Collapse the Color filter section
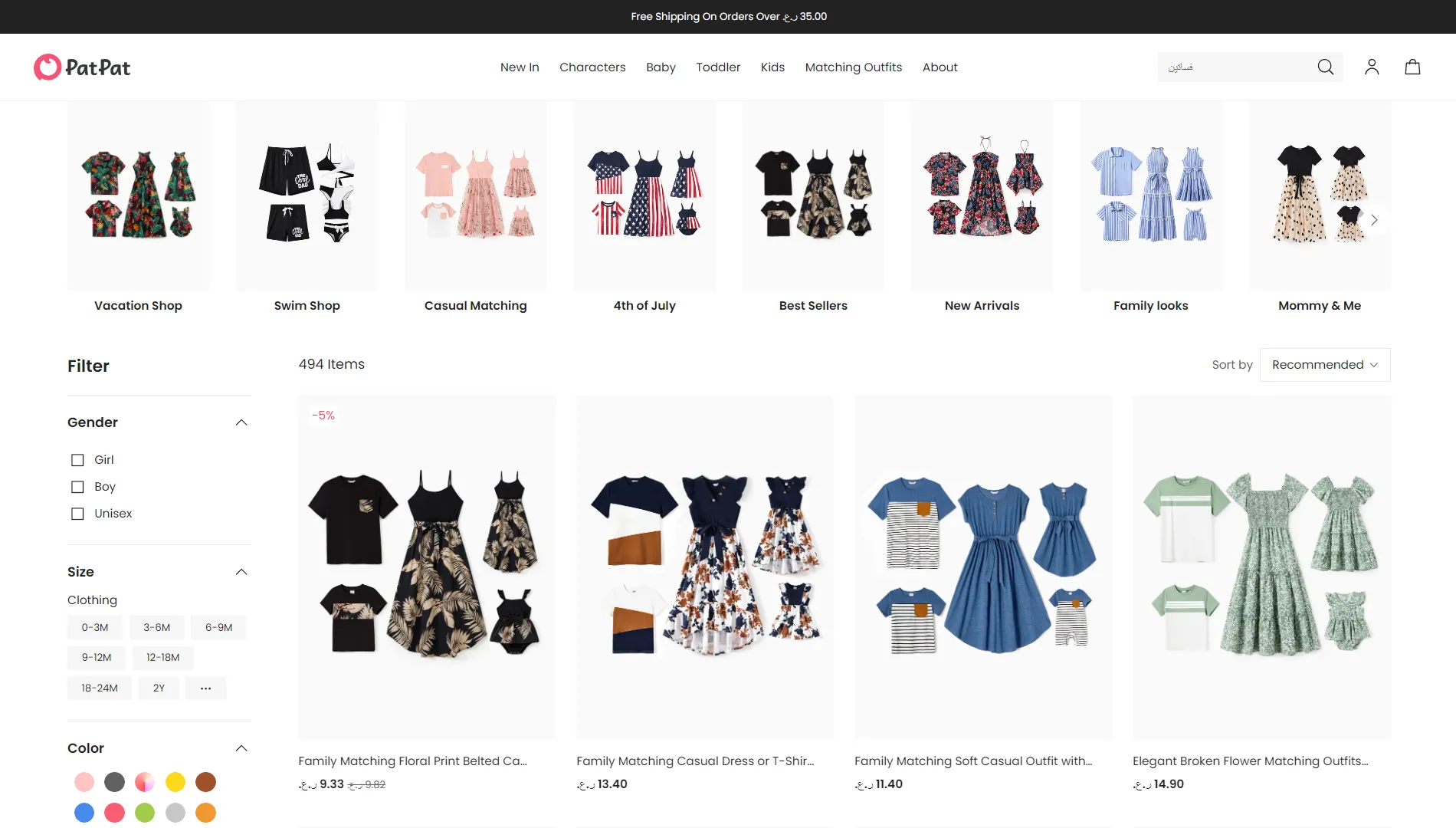The height and width of the screenshot is (828, 1456). click(x=241, y=748)
